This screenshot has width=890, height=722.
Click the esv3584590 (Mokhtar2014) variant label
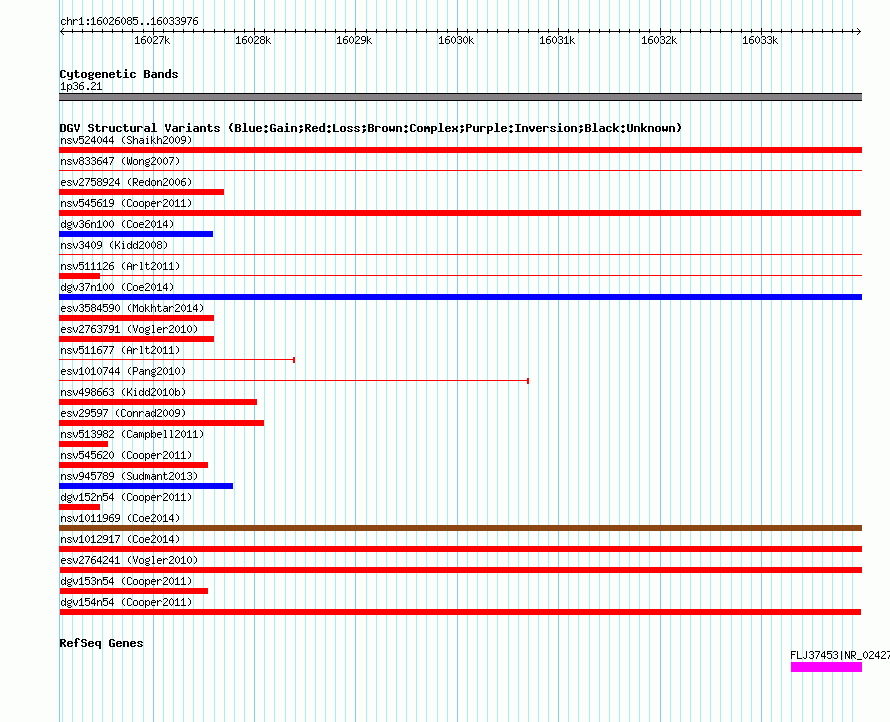click(132, 308)
